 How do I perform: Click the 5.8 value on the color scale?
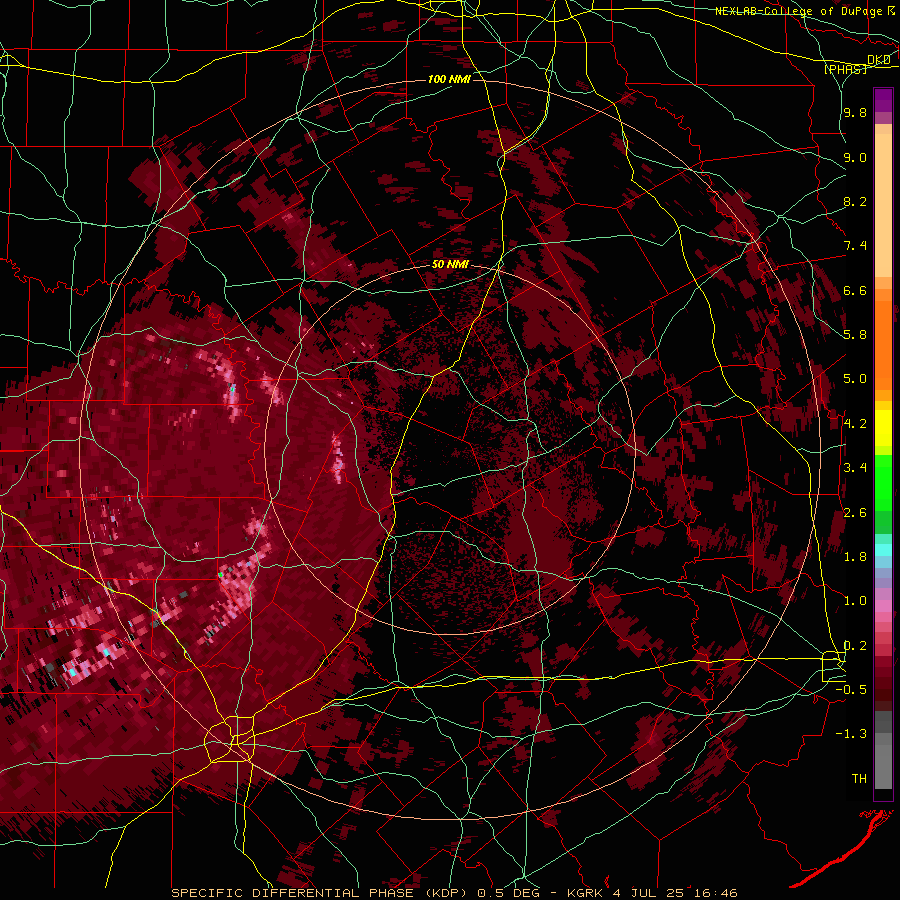pos(855,335)
